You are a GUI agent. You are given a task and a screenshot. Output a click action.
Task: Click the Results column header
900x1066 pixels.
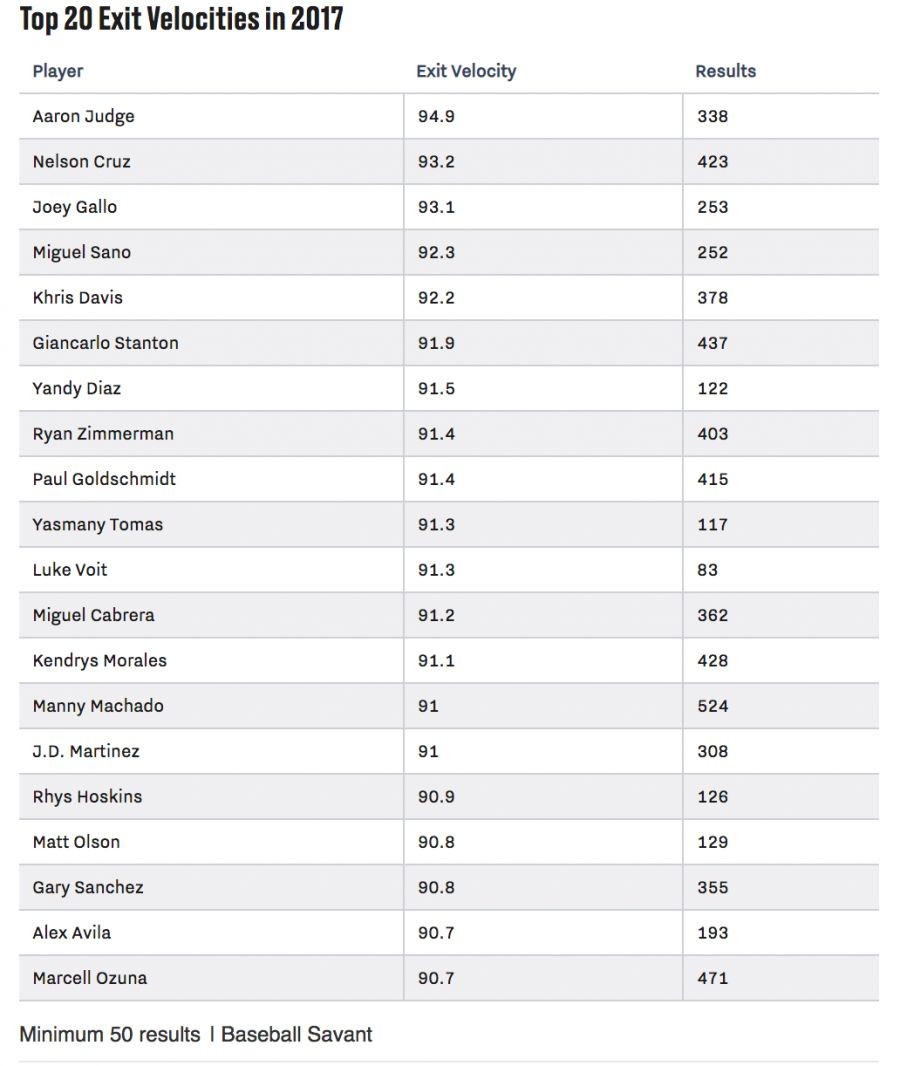pos(725,71)
